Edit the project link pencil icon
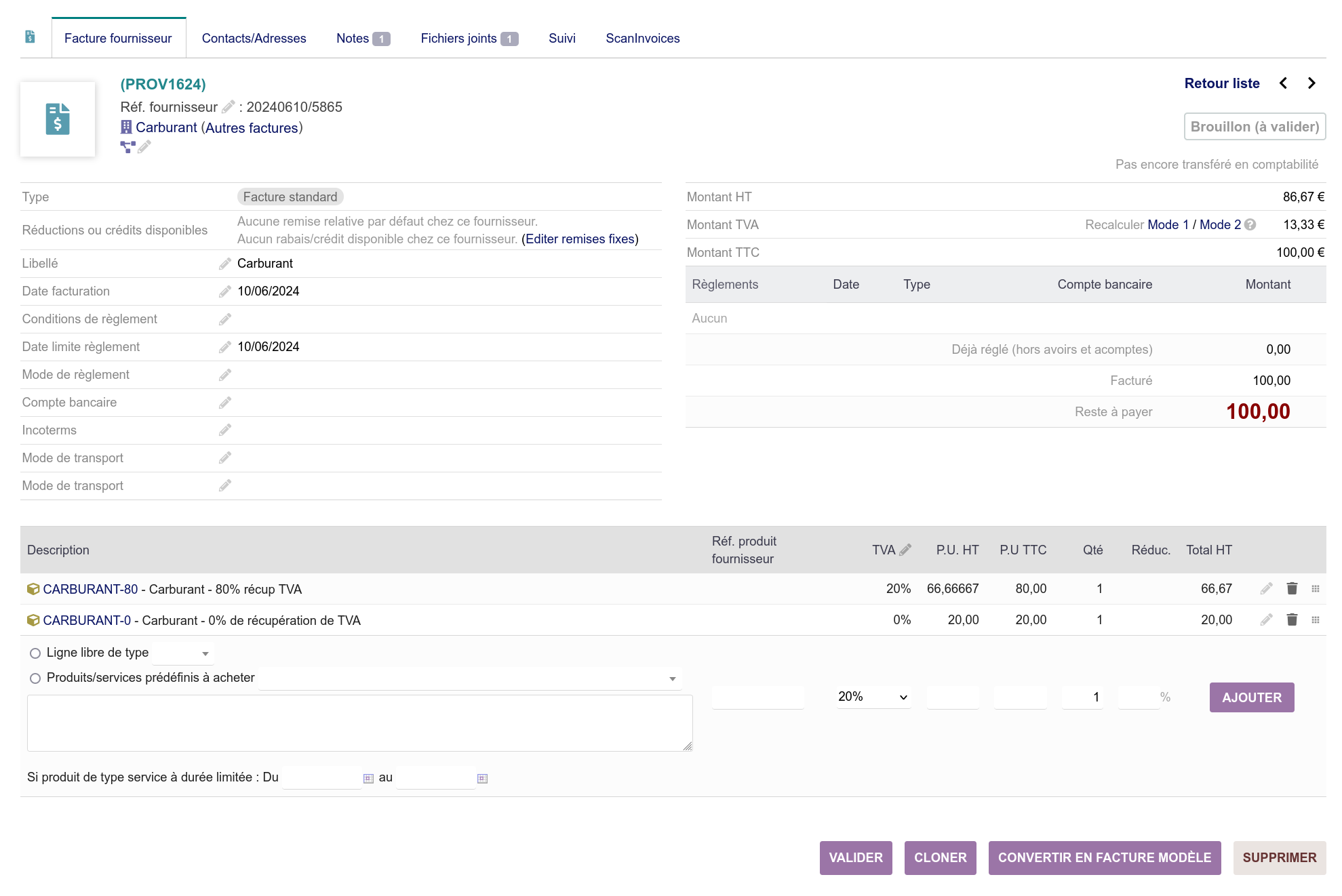1342x896 pixels. click(144, 146)
